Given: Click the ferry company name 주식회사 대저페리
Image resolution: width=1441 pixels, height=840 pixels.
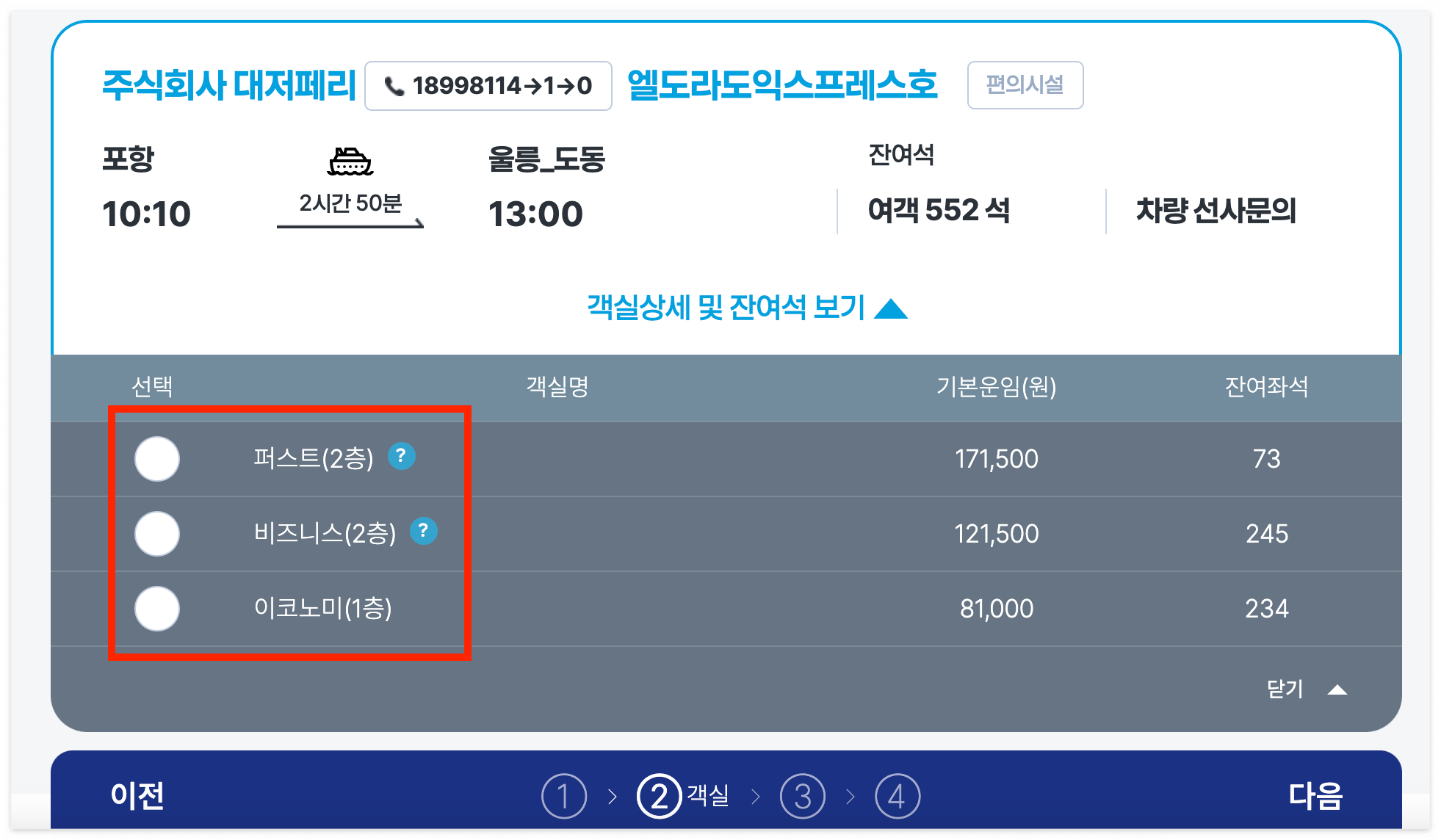Looking at the screenshot, I should coord(230,83).
